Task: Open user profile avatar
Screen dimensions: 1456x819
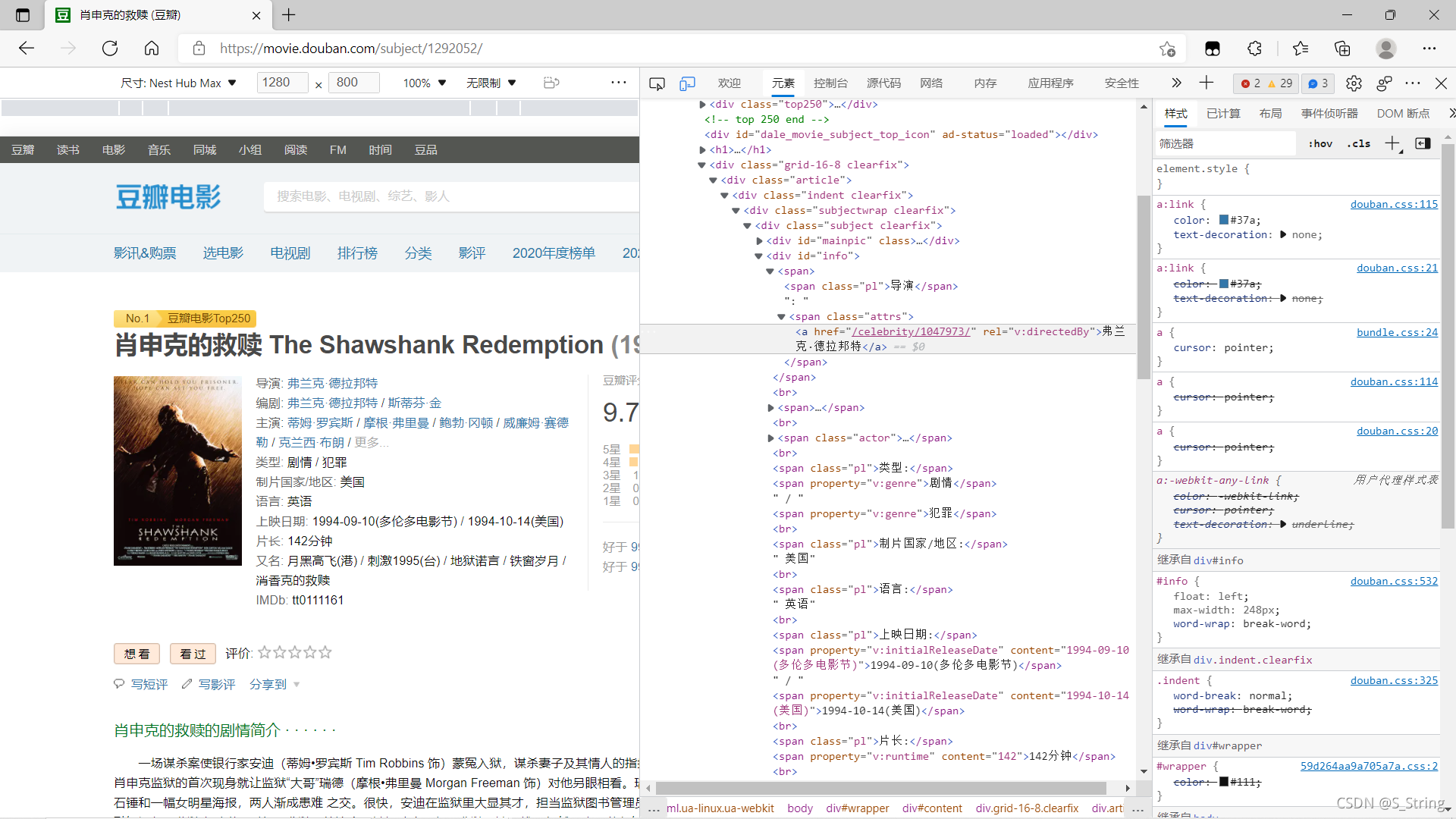Action: click(x=1386, y=49)
